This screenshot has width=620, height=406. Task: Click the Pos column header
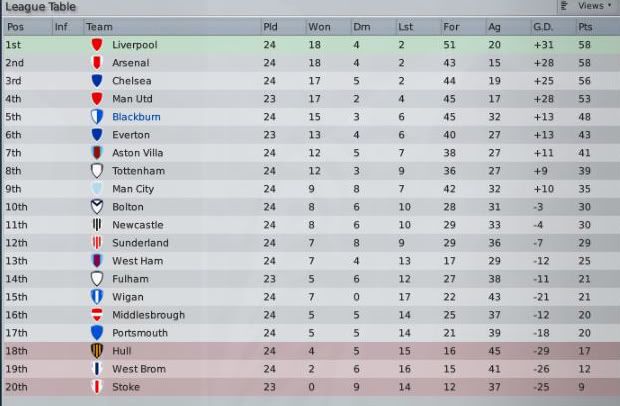(x=14, y=26)
